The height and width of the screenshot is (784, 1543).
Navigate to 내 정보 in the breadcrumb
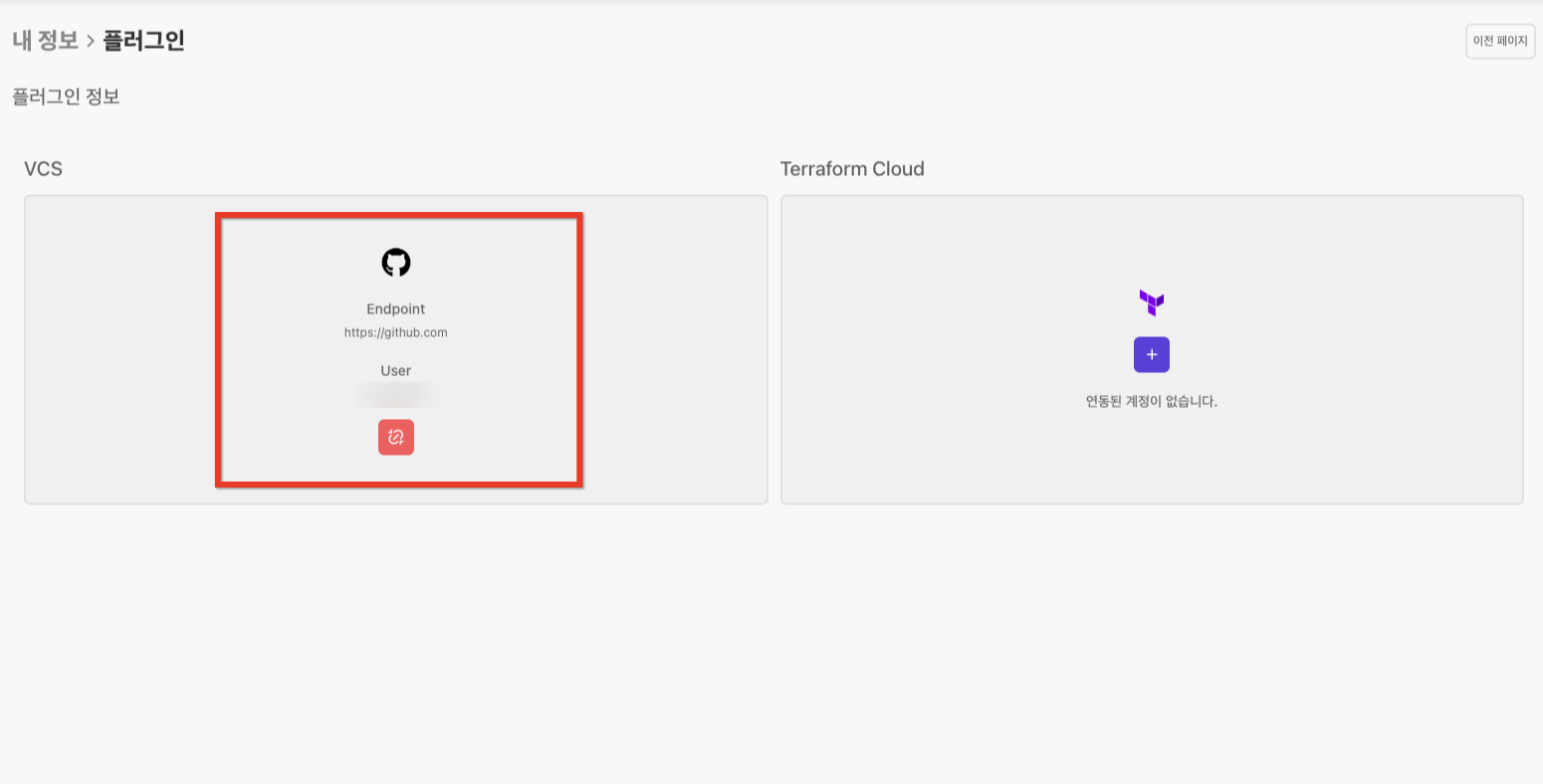tap(45, 41)
